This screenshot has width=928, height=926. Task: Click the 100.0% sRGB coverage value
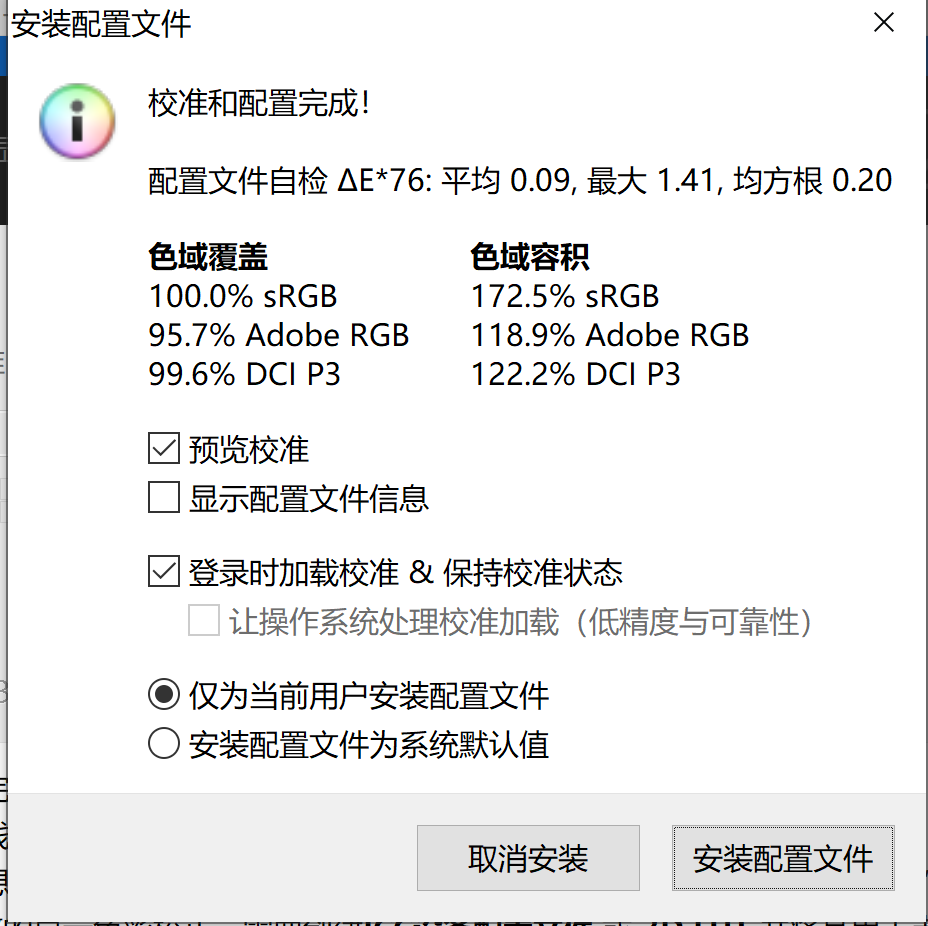click(x=243, y=297)
